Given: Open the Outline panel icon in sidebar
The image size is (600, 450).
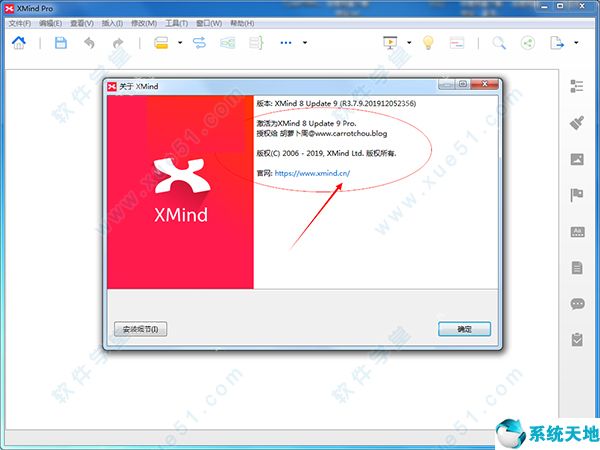Looking at the screenshot, I should [577, 87].
